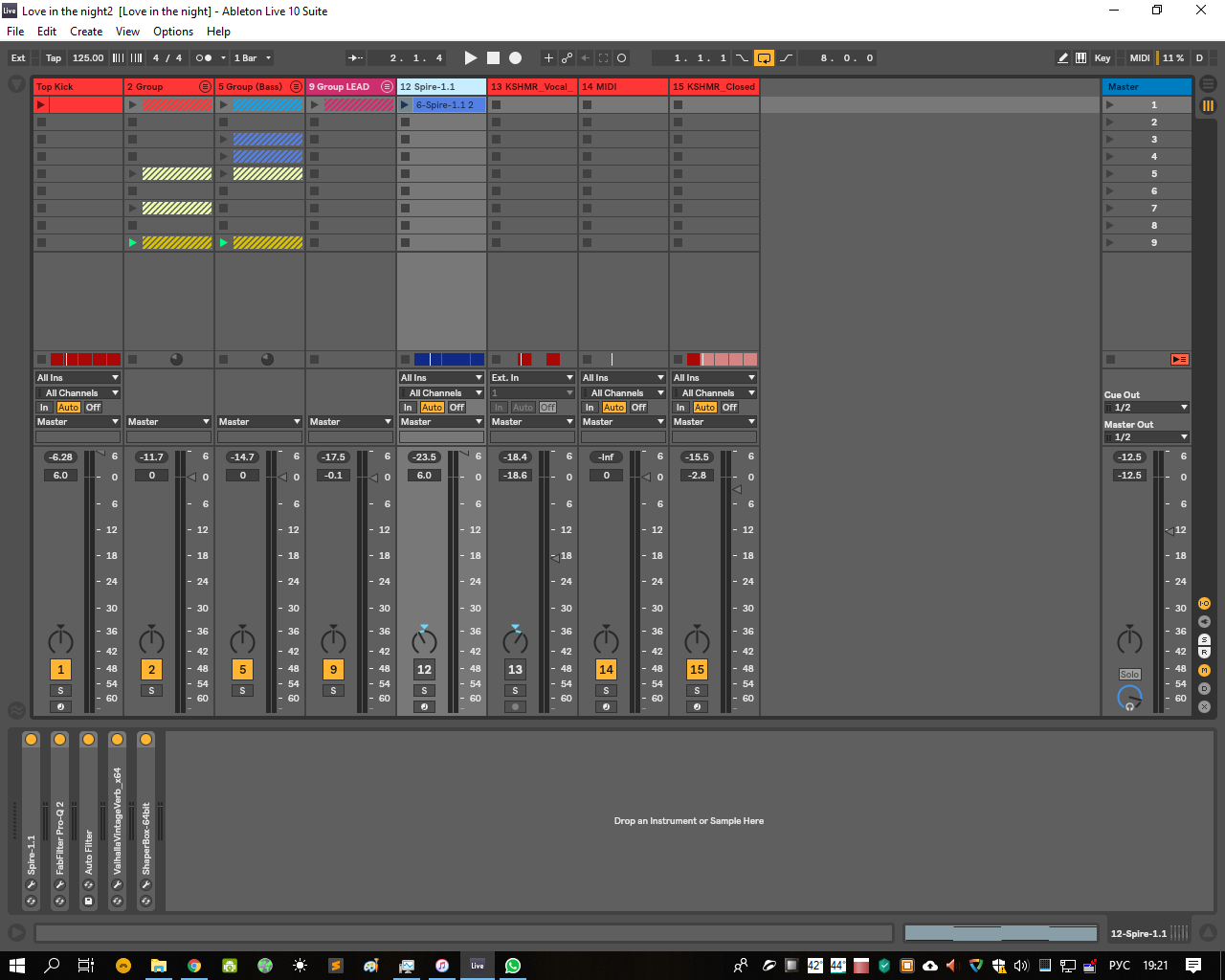Click Hot-Swap icon on ValhallaVintageVerb device

(117, 902)
